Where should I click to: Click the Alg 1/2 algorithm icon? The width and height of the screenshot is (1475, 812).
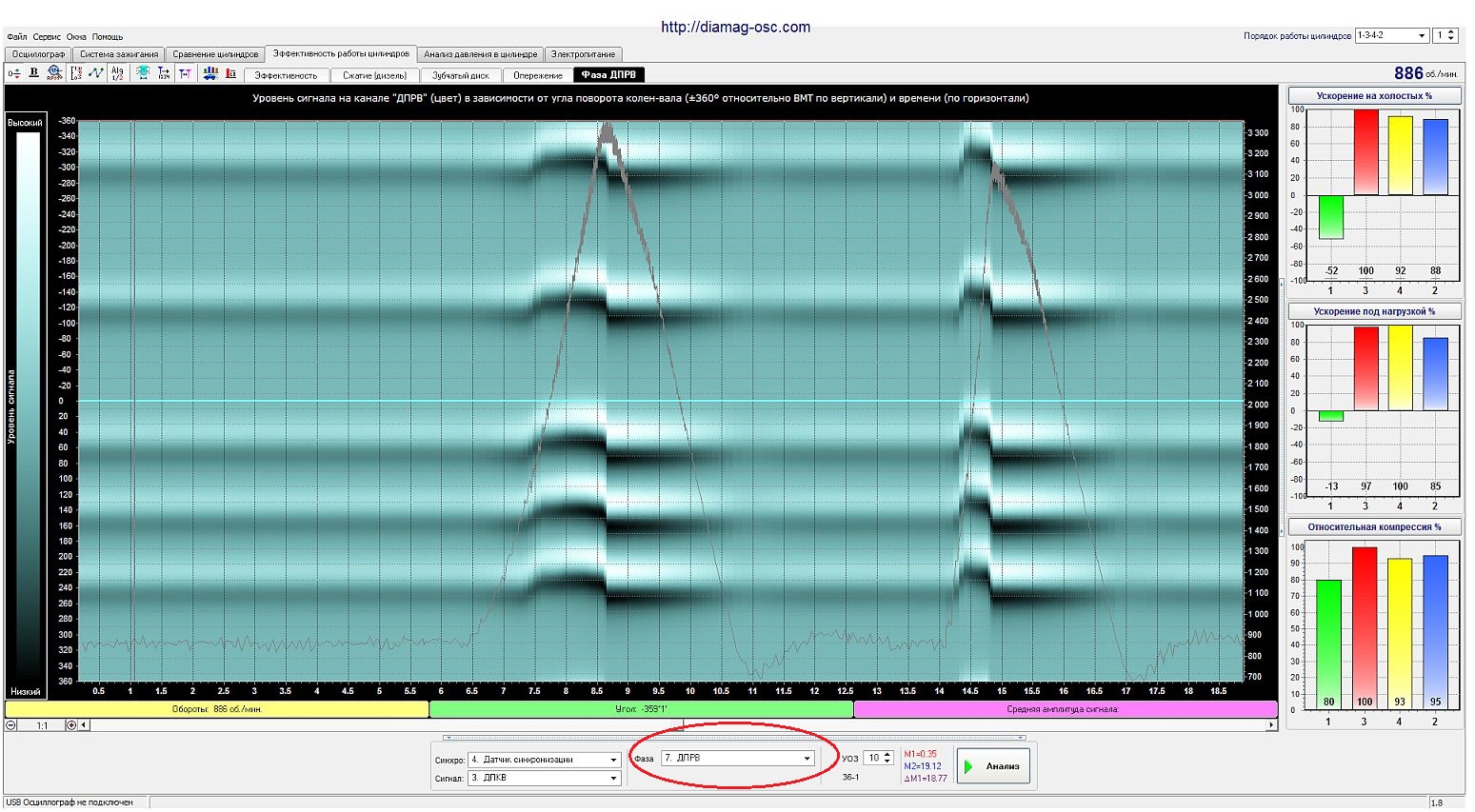tap(117, 73)
